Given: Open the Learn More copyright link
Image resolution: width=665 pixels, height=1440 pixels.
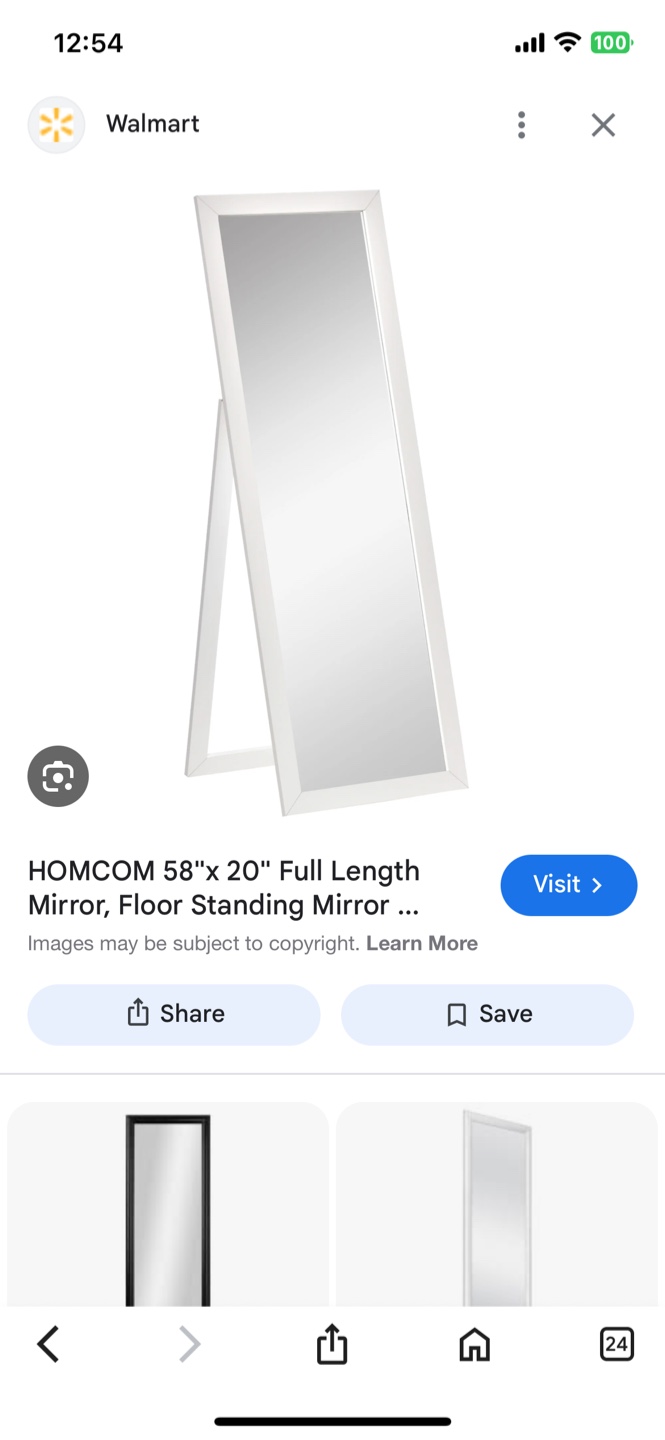Looking at the screenshot, I should point(422,943).
